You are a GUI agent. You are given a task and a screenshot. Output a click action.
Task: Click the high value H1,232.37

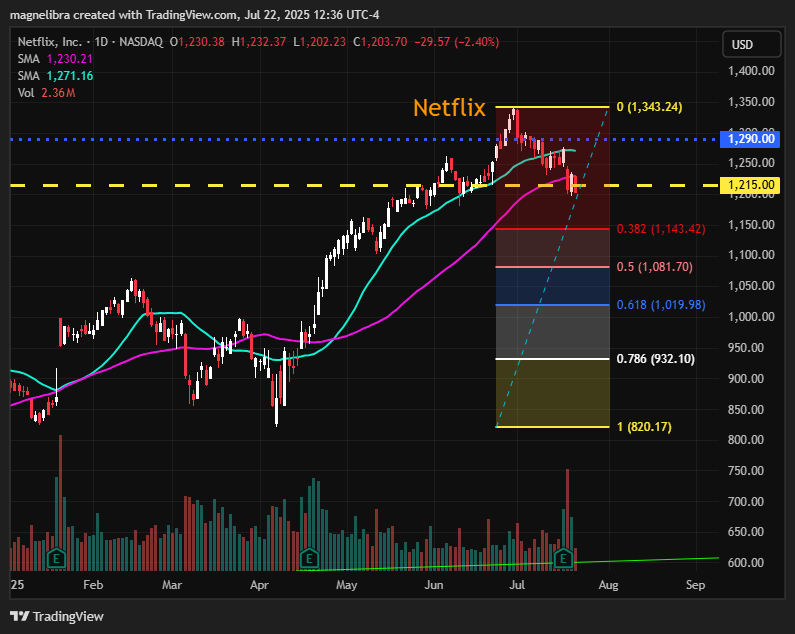[259, 42]
